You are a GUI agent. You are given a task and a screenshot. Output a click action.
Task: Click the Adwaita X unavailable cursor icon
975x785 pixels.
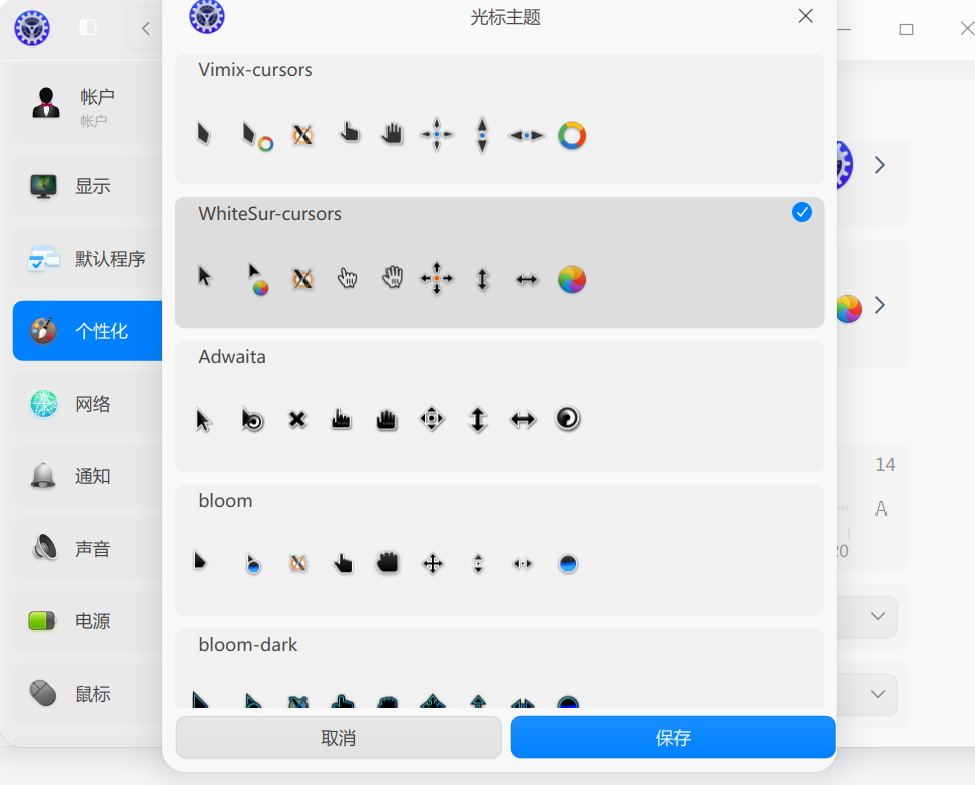pos(297,420)
